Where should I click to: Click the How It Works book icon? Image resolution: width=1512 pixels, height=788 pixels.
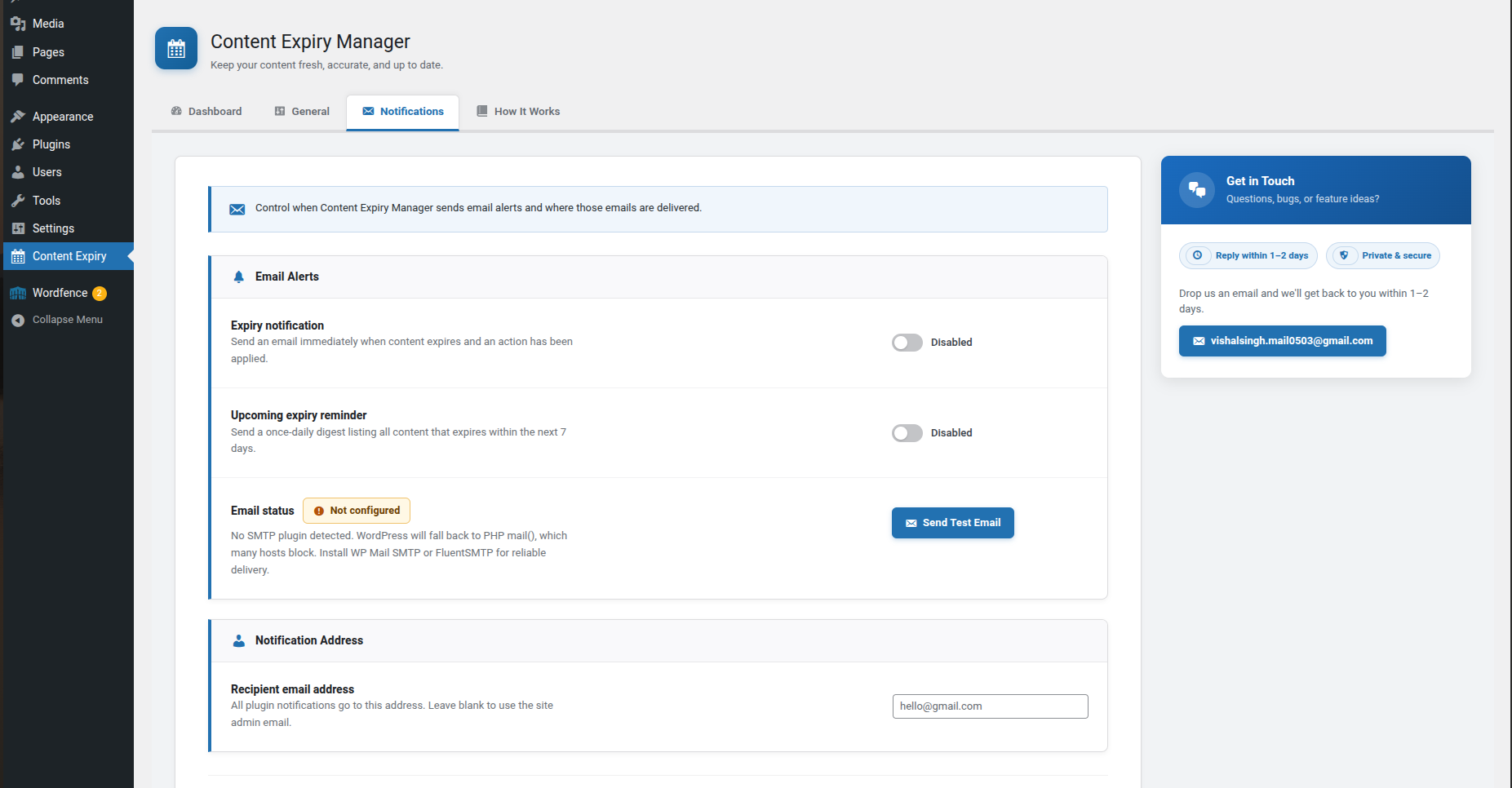click(482, 111)
